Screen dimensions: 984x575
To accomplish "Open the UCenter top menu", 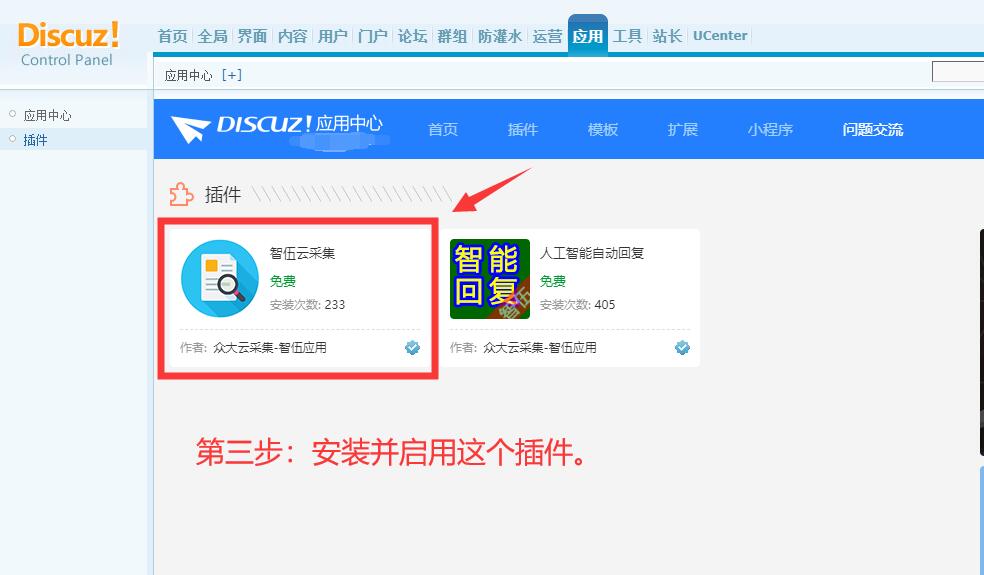I will pos(720,36).
